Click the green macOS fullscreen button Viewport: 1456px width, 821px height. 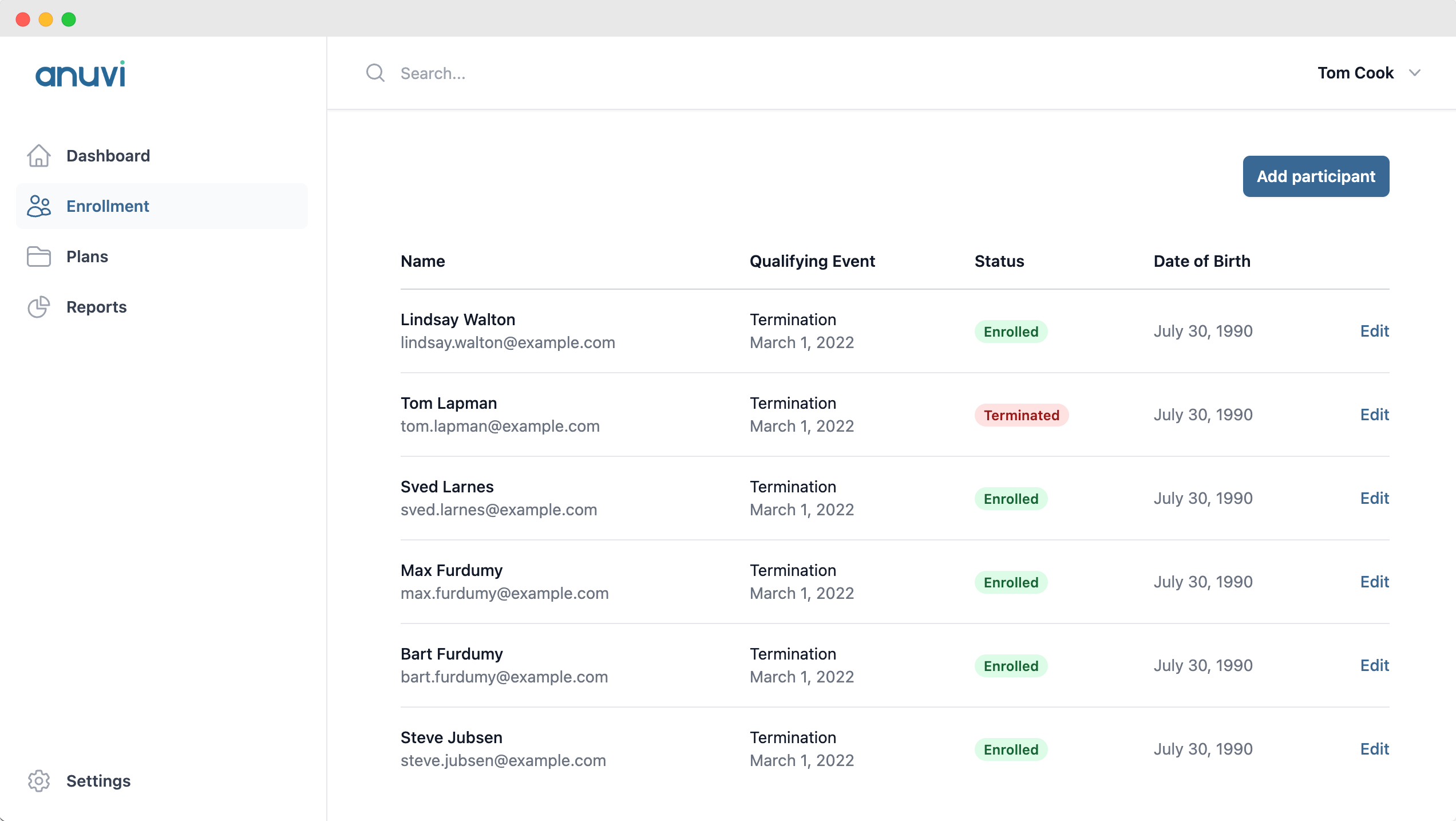click(69, 19)
